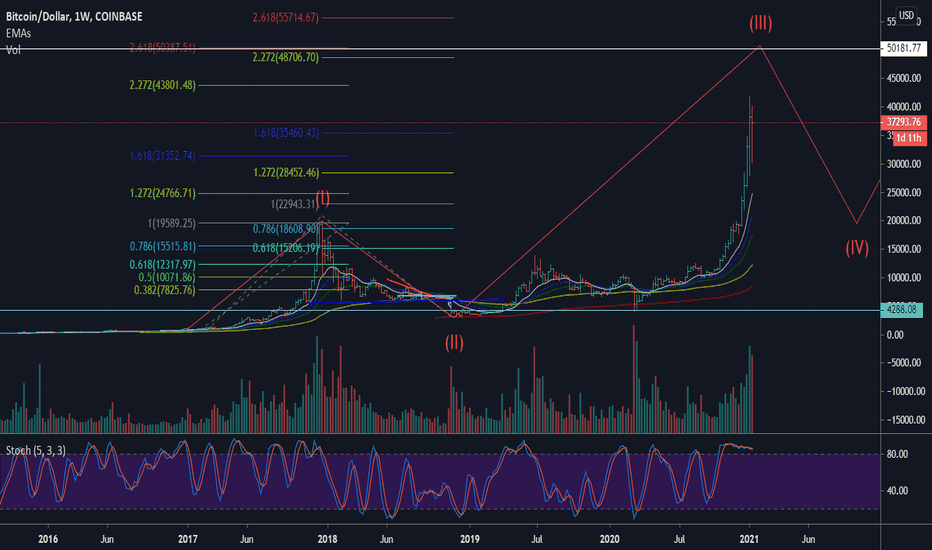Select the 1(22943.31) Fibonacci level label
The height and width of the screenshot is (550, 932).
pos(295,205)
